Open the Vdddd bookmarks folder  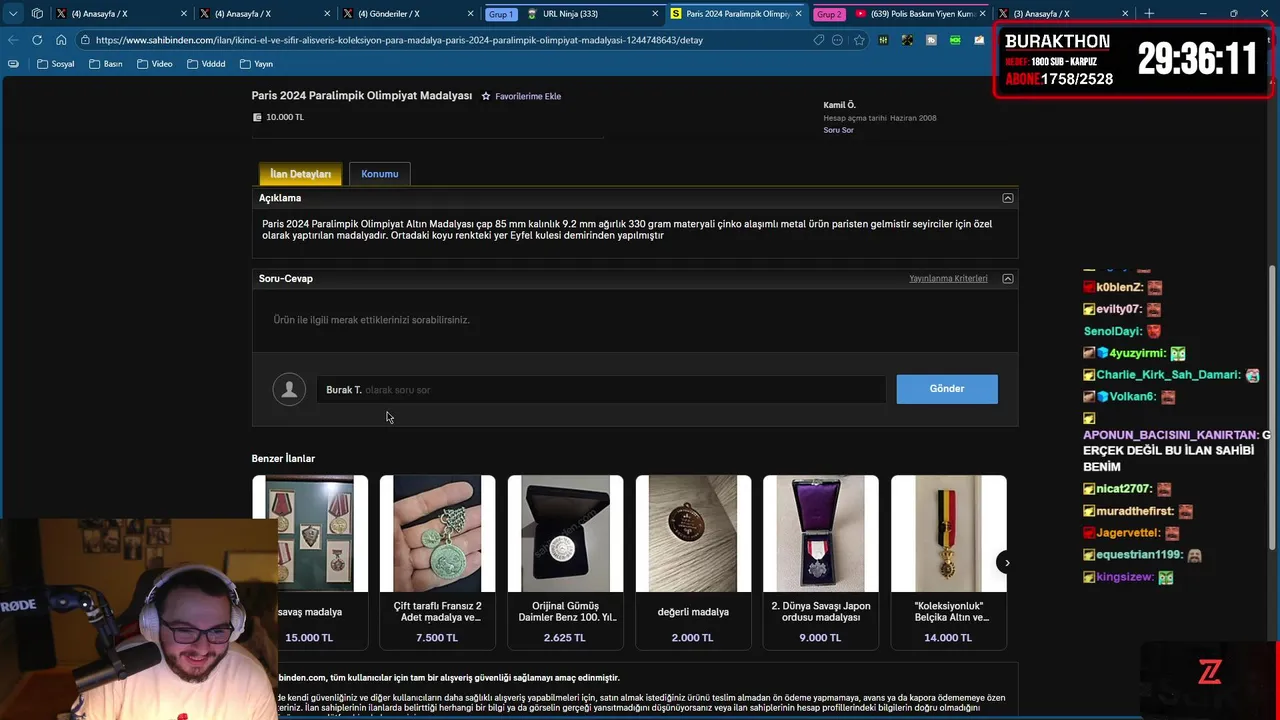pos(206,64)
